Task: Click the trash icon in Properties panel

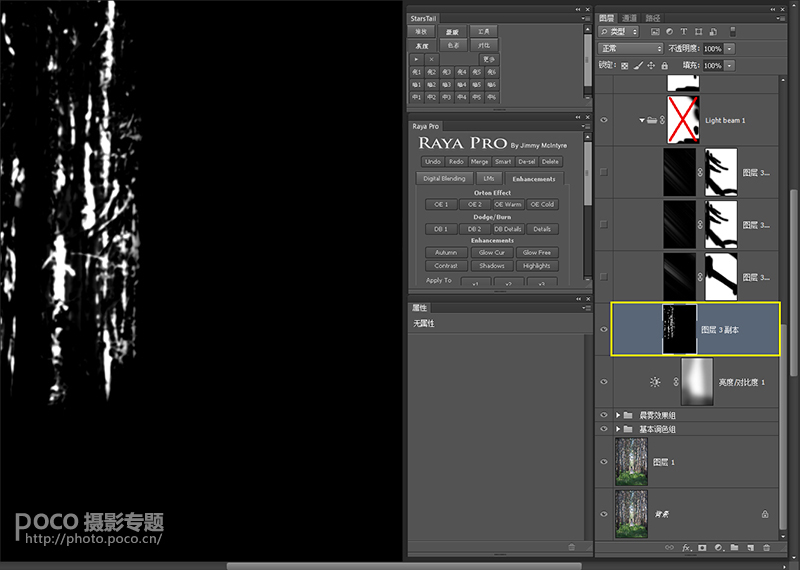Action: click(x=571, y=547)
